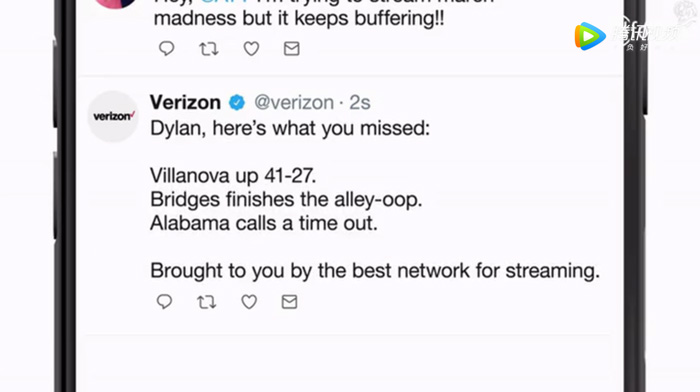This screenshot has height=392, width=700.
Task: Click the @verizon handle
Action: pyautogui.click(x=294, y=103)
